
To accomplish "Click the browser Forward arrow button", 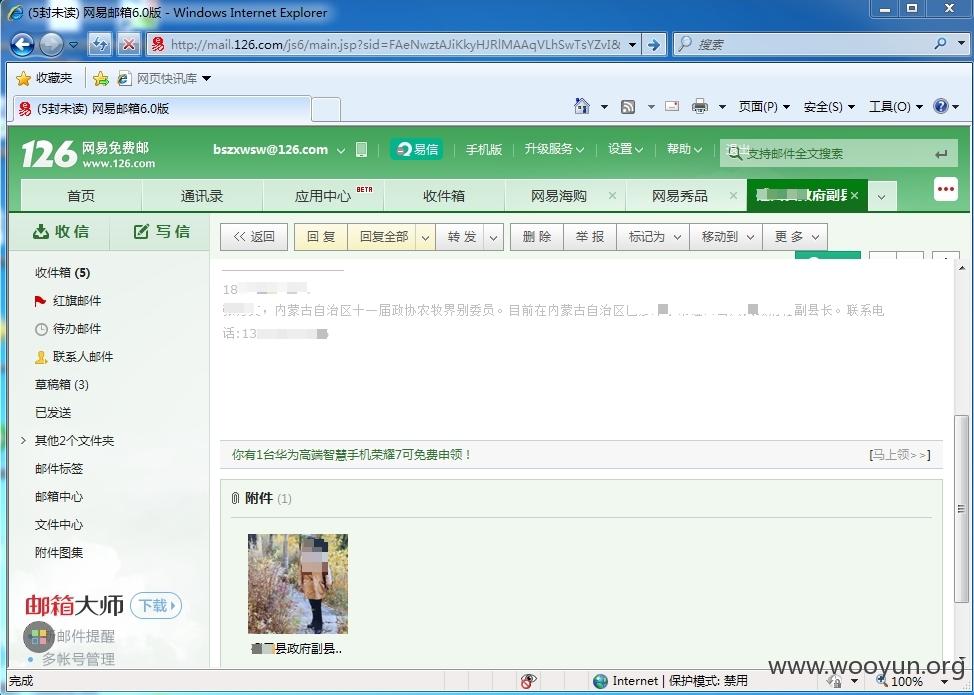I will (x=51, y=44).
